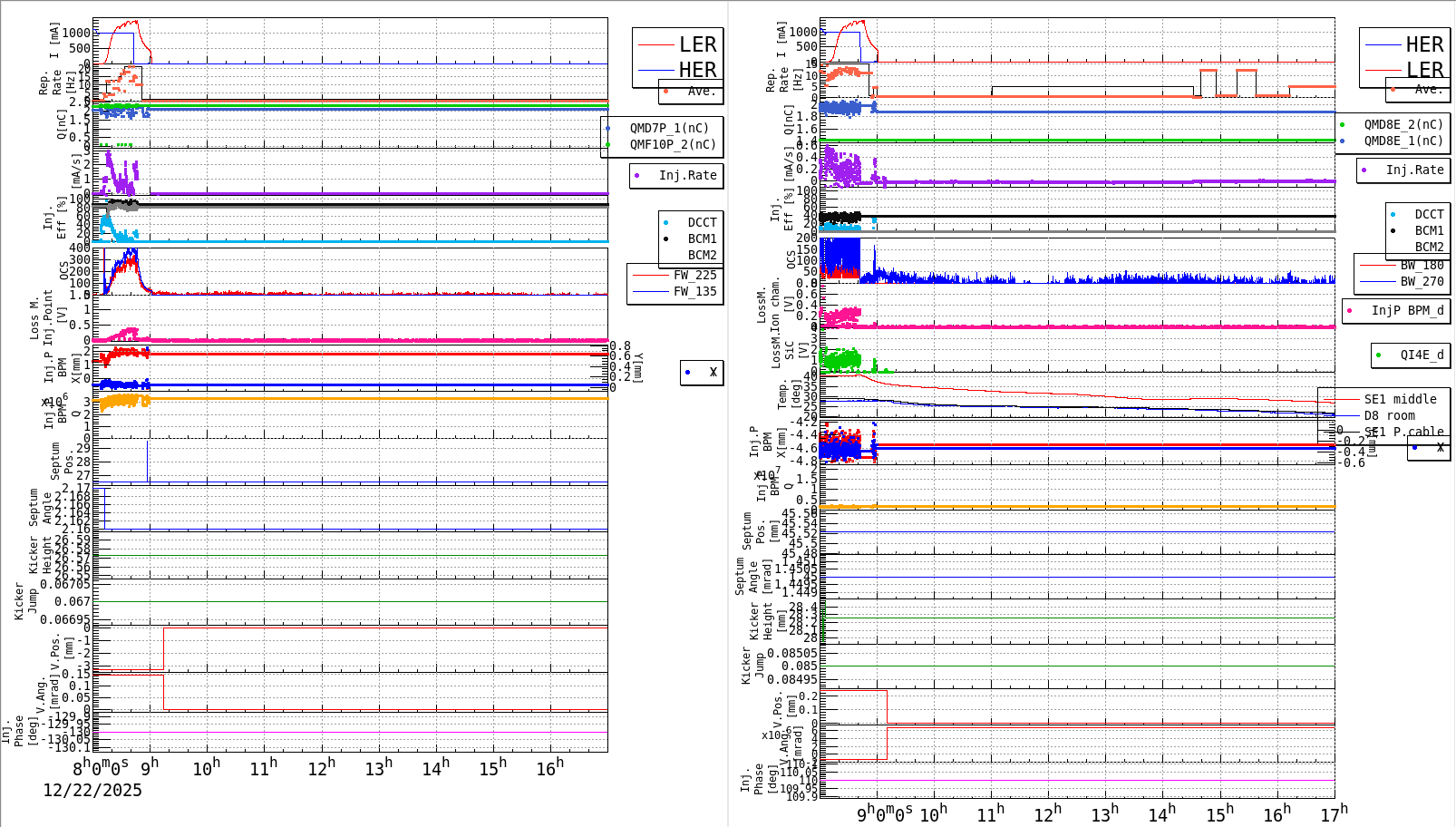Click the "8h0m0s" time axis label

click(101, 766)
